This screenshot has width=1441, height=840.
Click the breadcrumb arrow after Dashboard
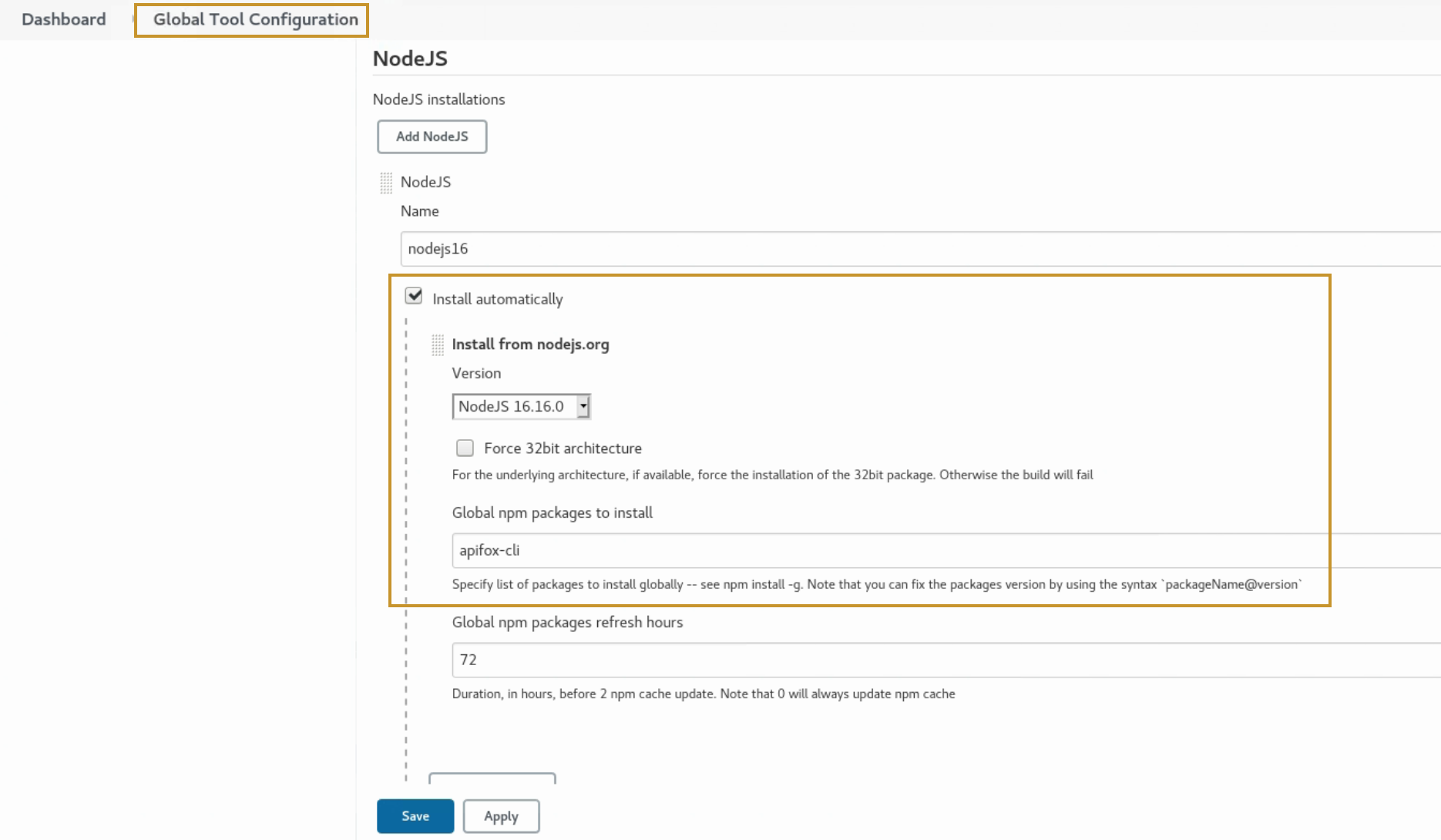pos(133,19)
